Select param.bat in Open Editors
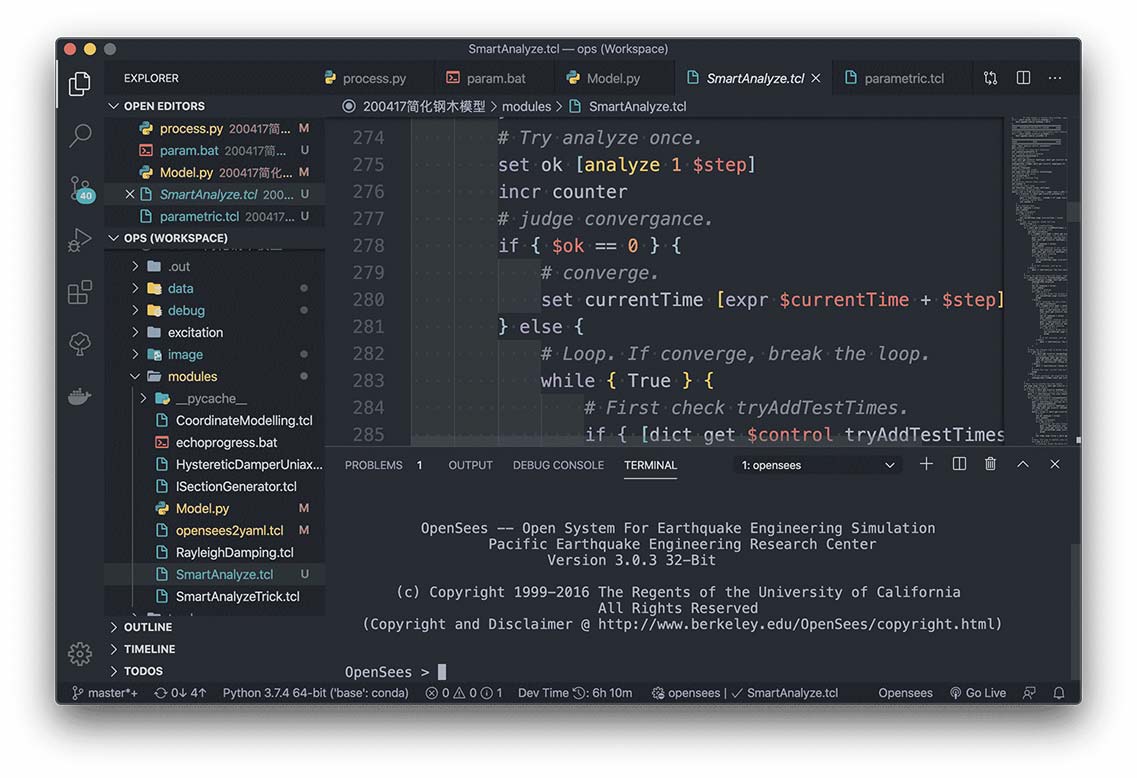 pos(215,150)
